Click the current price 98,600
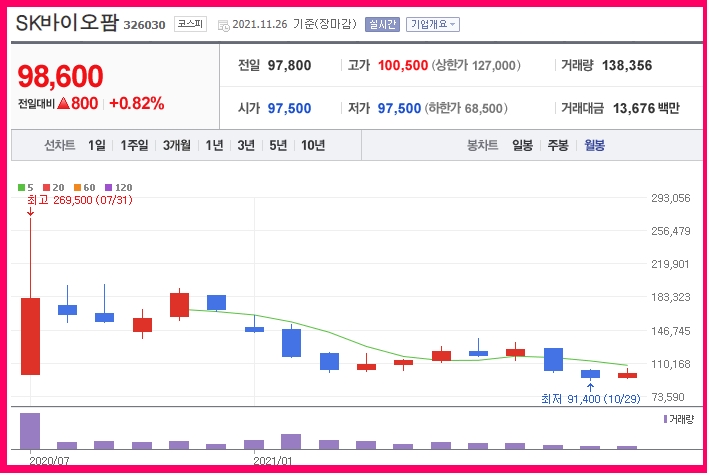This screenshot has width=707, height=473. click(x=60, y=76)
